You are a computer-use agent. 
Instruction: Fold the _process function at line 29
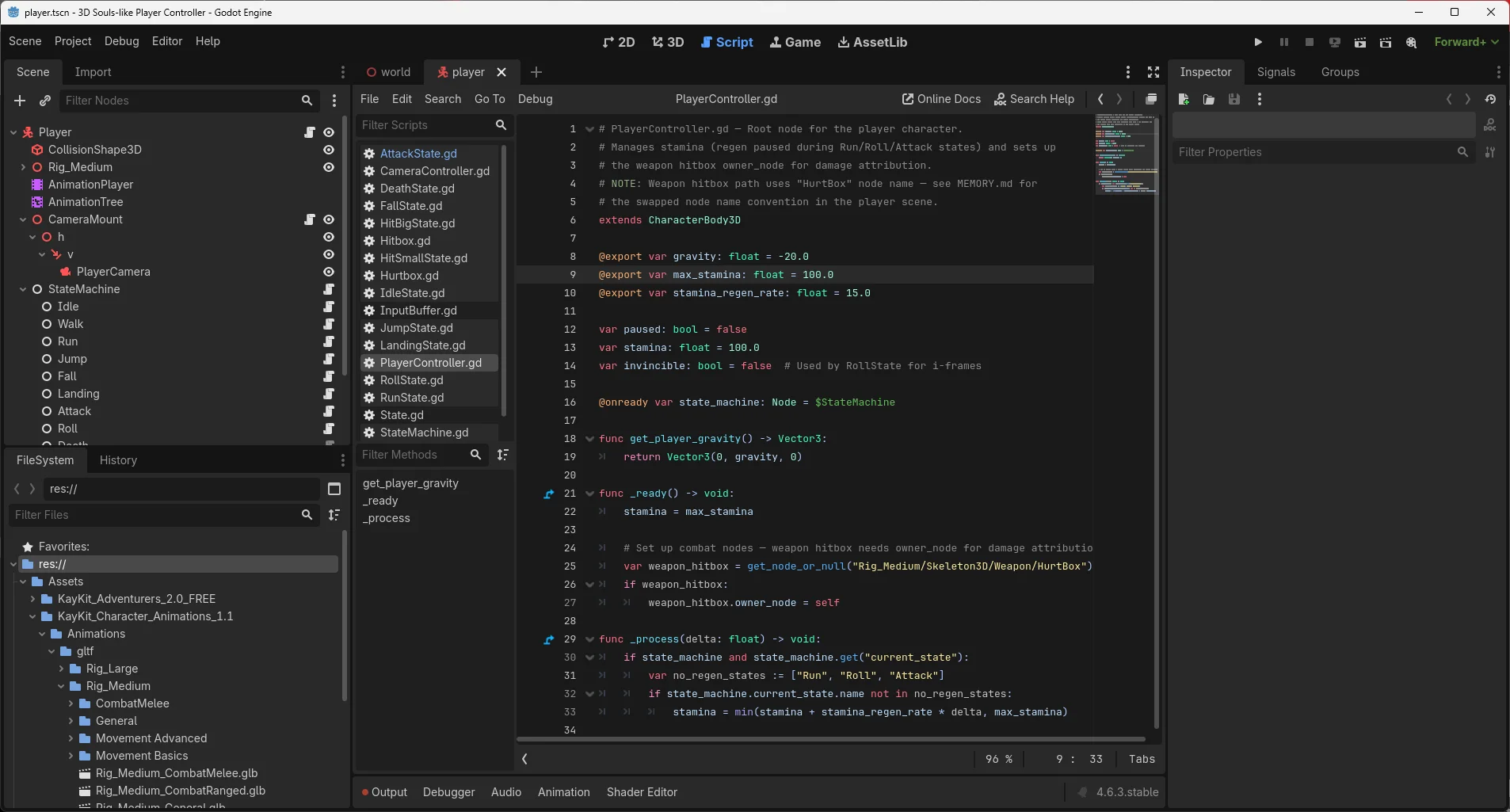(x=589, y=639)
